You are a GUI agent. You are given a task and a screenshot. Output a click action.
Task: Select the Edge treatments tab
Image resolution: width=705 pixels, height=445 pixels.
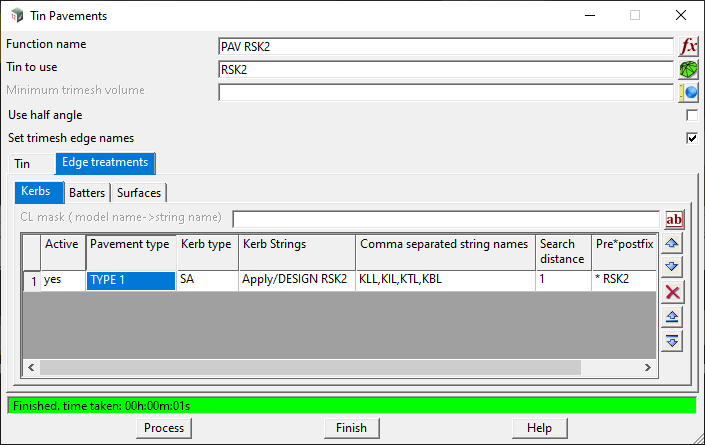105,163
